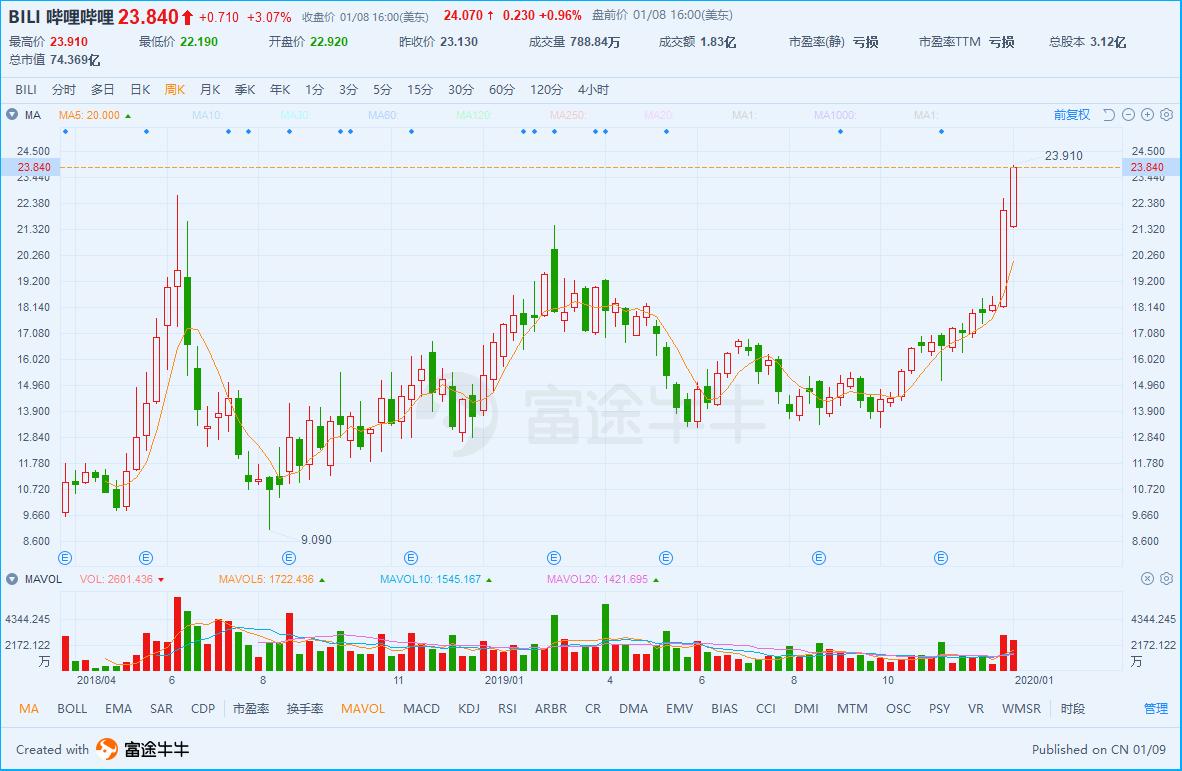Click the first earnings E marker

pos(65,558)
